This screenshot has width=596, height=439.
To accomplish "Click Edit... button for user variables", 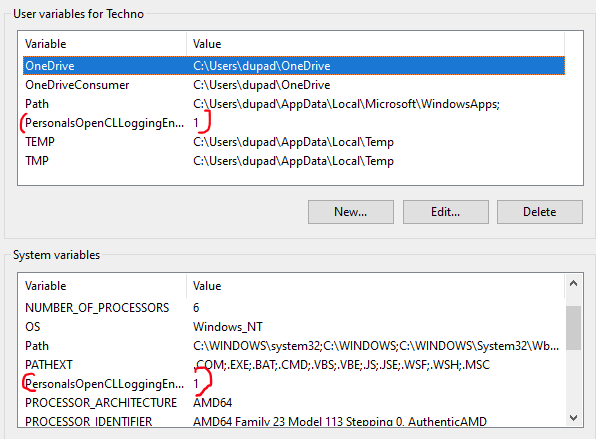I will coord(445,212).
